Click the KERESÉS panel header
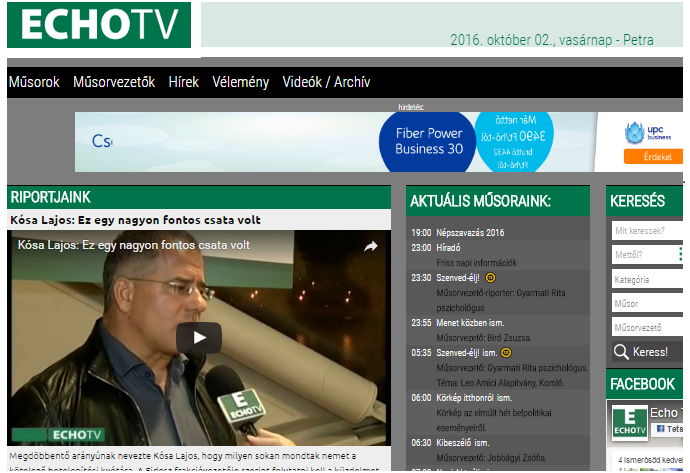Image resolution: width=690 pixels, height=473 pixels. (x=644, y=201)
